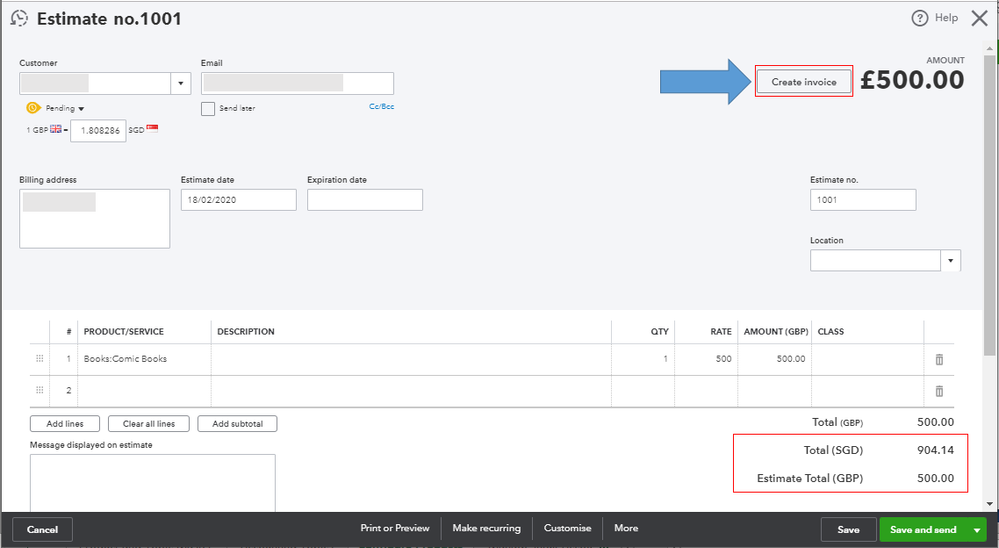Click the vertical scrollbar thumb
999x548 pixels.
[989, 204]
